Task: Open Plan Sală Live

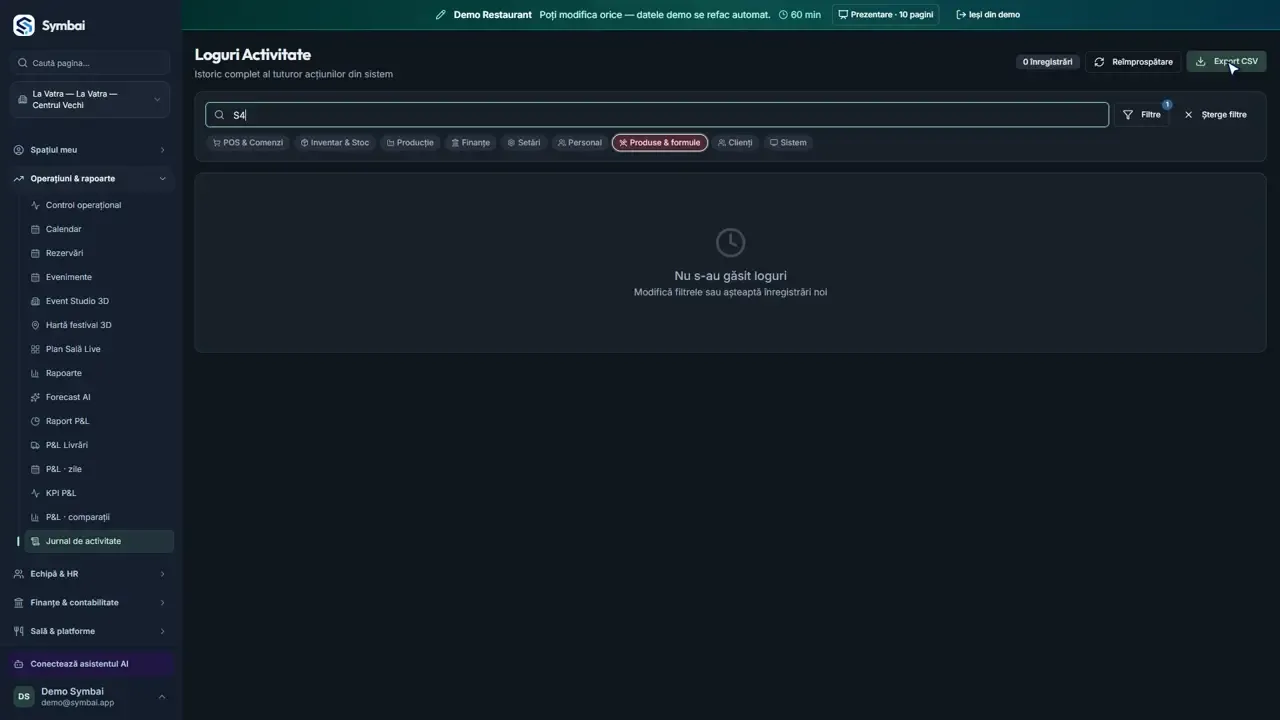Action: click(x=99, y=349)
